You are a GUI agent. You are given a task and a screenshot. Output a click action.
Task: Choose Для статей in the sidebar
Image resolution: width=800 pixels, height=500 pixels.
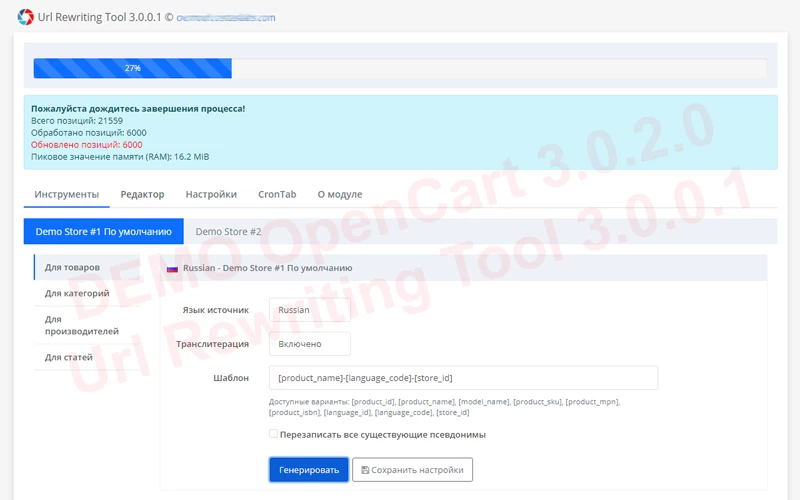(x=87, y=357)
